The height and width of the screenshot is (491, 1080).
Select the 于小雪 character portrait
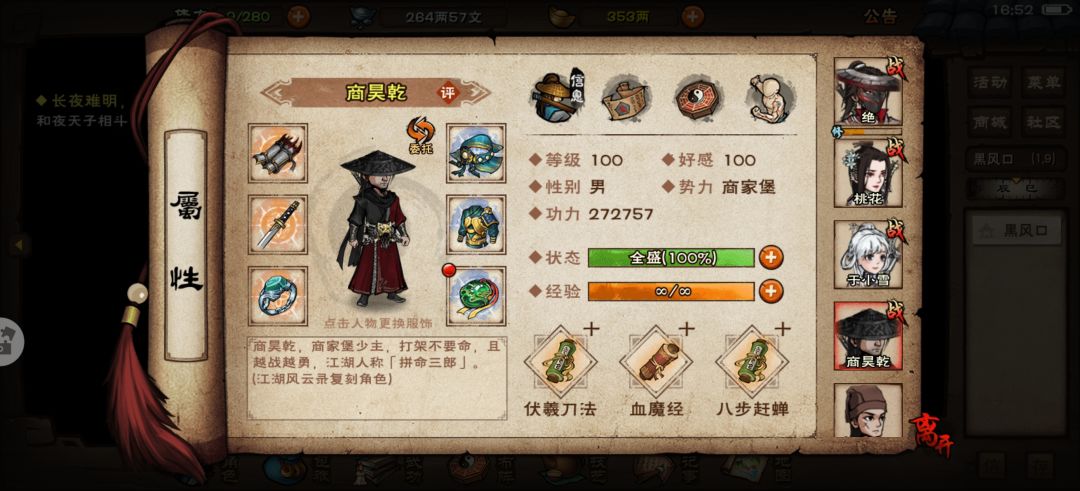tap(868, 254)
